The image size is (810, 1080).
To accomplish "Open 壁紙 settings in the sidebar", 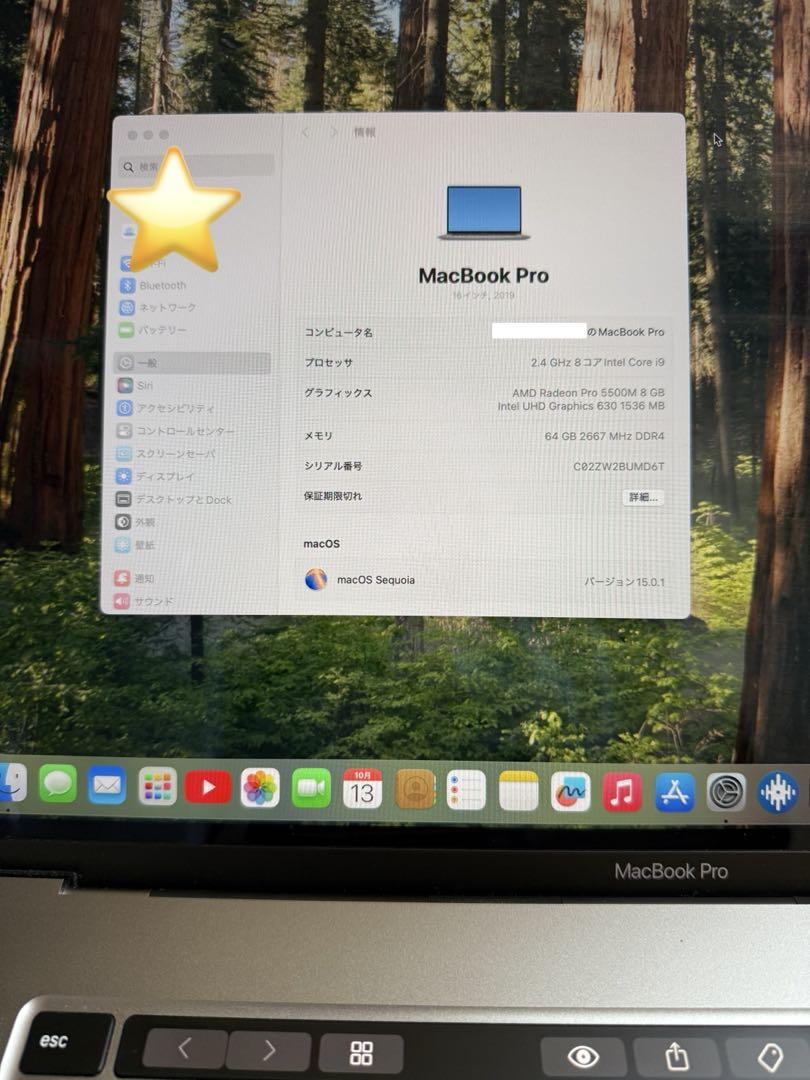I will tap(134, 545).
